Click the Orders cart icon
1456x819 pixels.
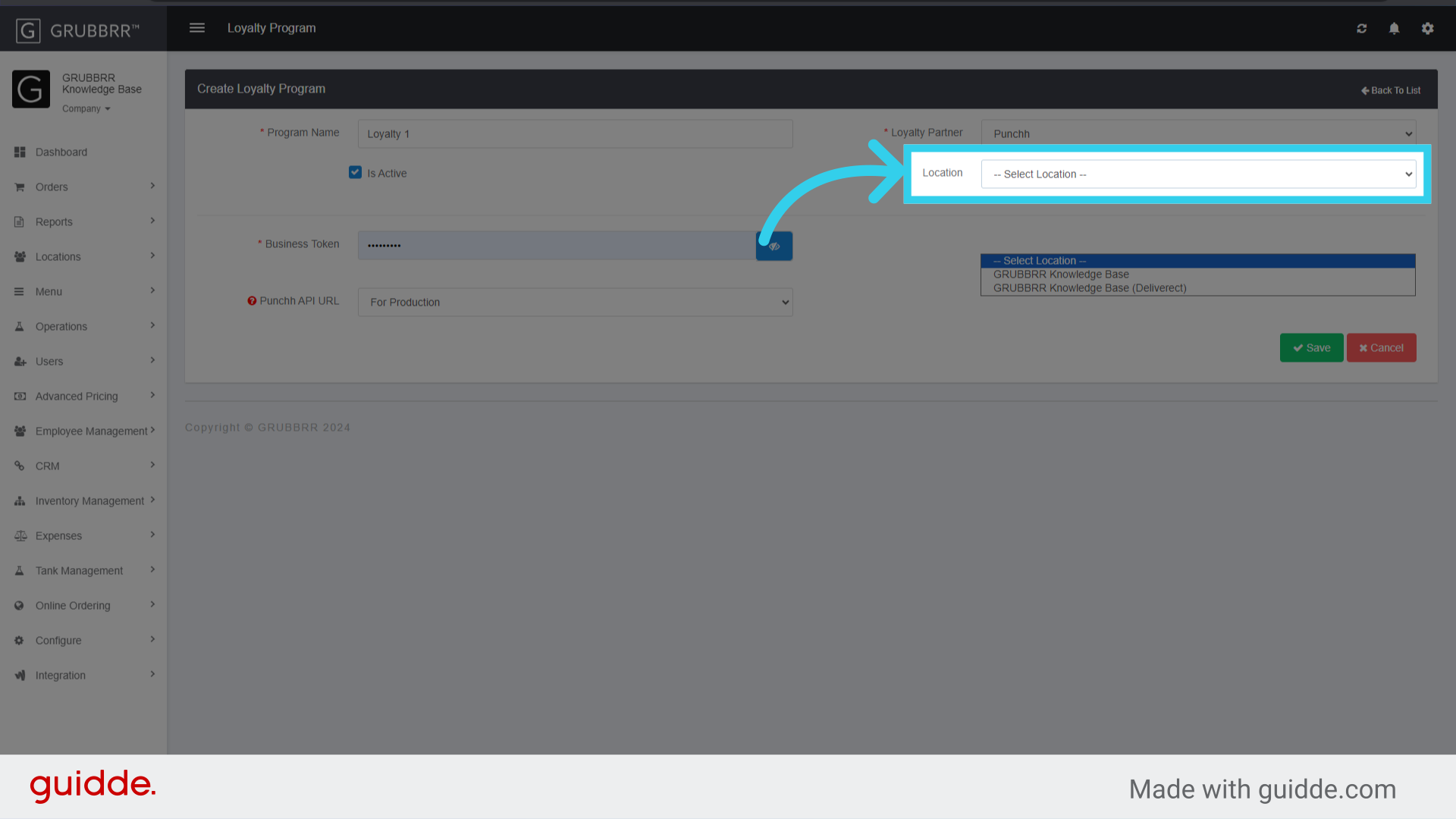pyautogui.click(x=20, y=187)
